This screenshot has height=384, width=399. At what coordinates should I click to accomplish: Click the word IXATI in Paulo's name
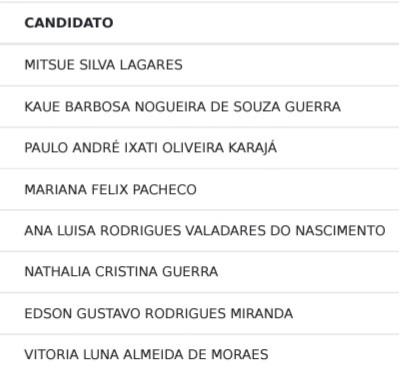point(141,148)
